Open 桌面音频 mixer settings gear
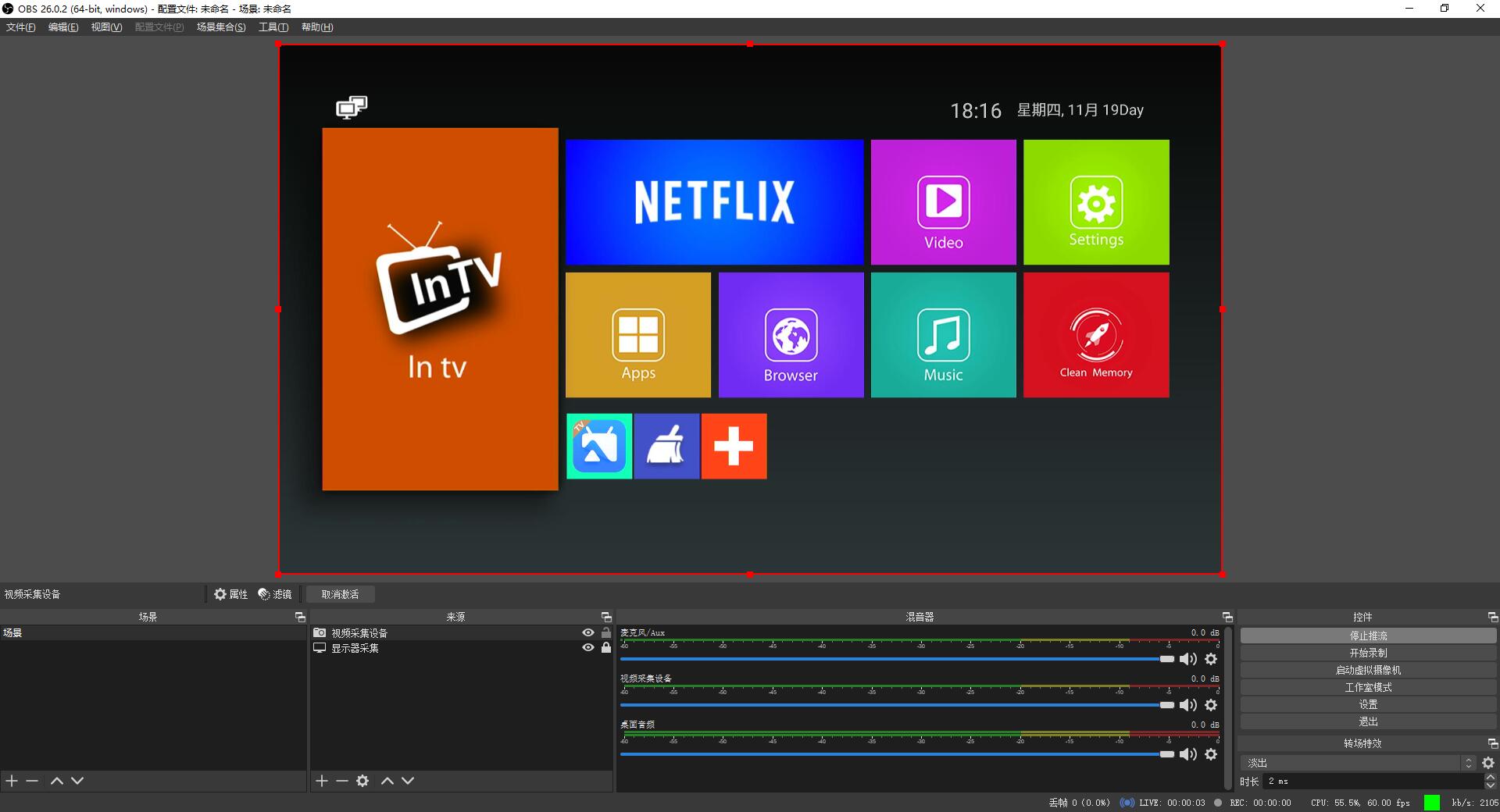This screenshot has height=812, width=1500. 1211,754
